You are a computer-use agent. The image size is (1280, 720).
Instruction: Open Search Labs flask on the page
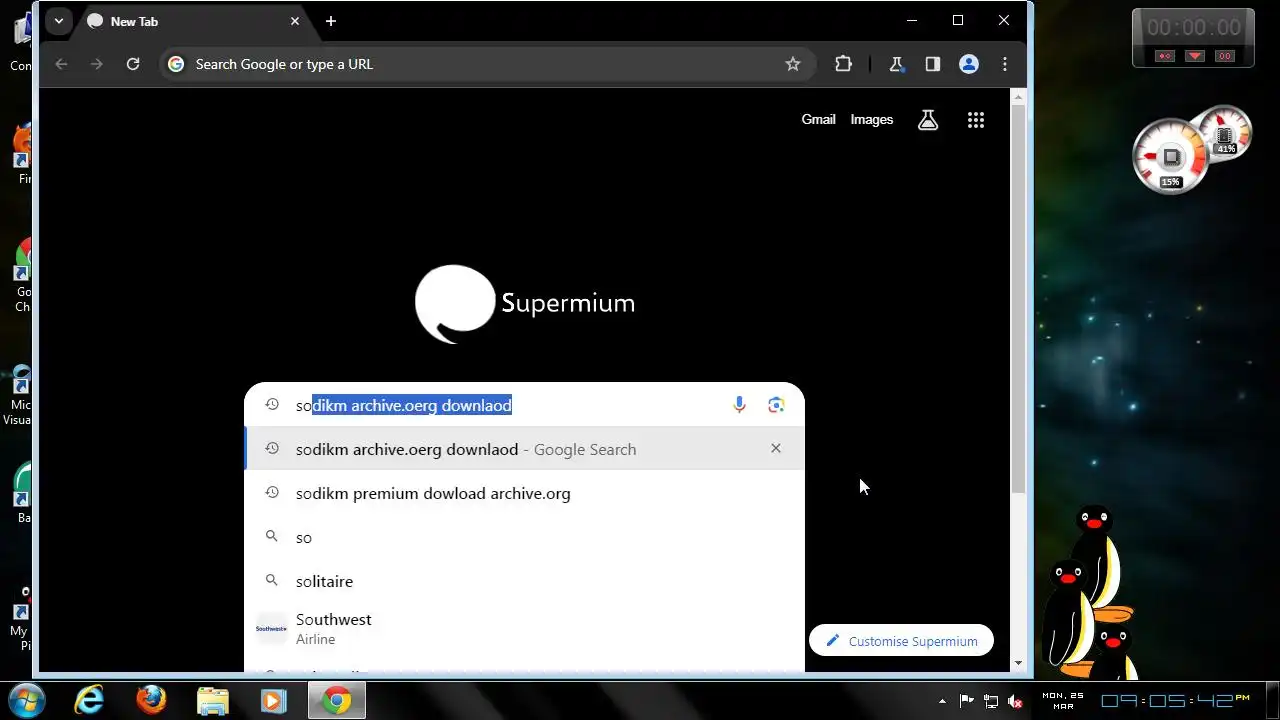click(928, 120)
